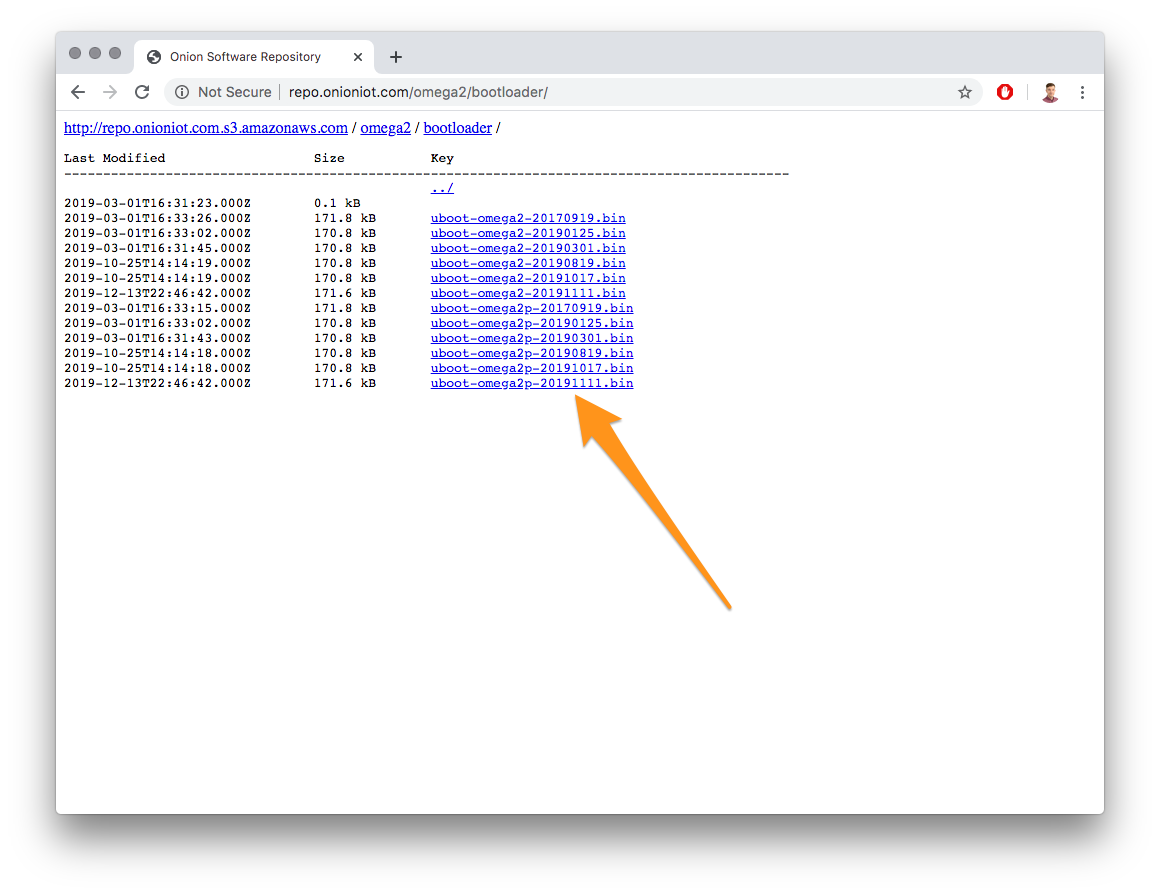
Task: Open the Chrome three-dot menu
Action: coord(1082,93)
